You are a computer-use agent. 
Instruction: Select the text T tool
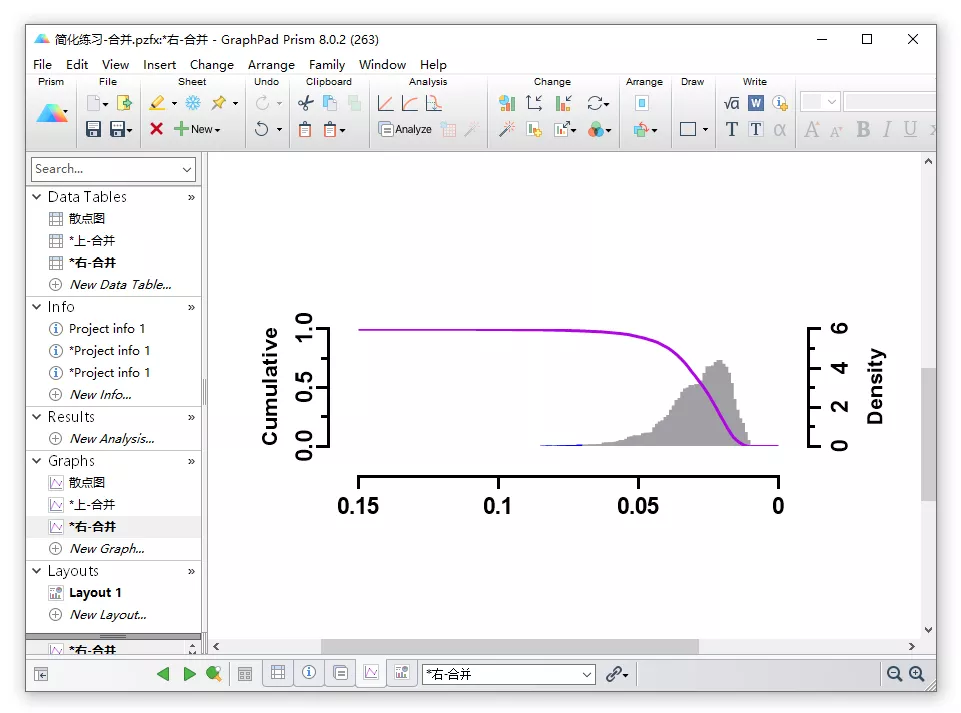(731, 129)
